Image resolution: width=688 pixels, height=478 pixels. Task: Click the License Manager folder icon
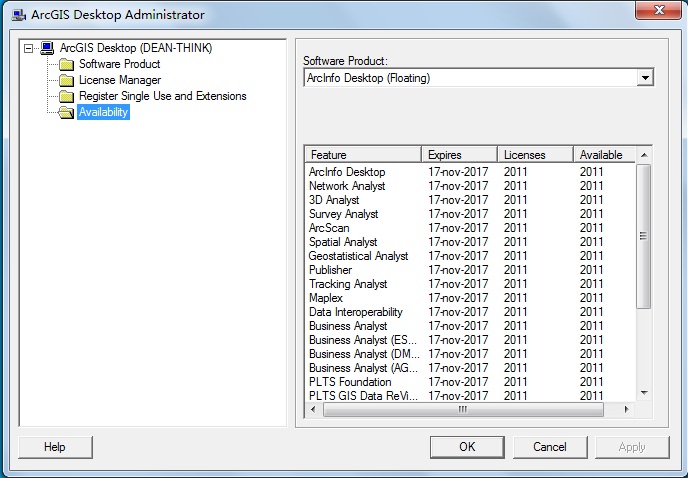[66, 80]
